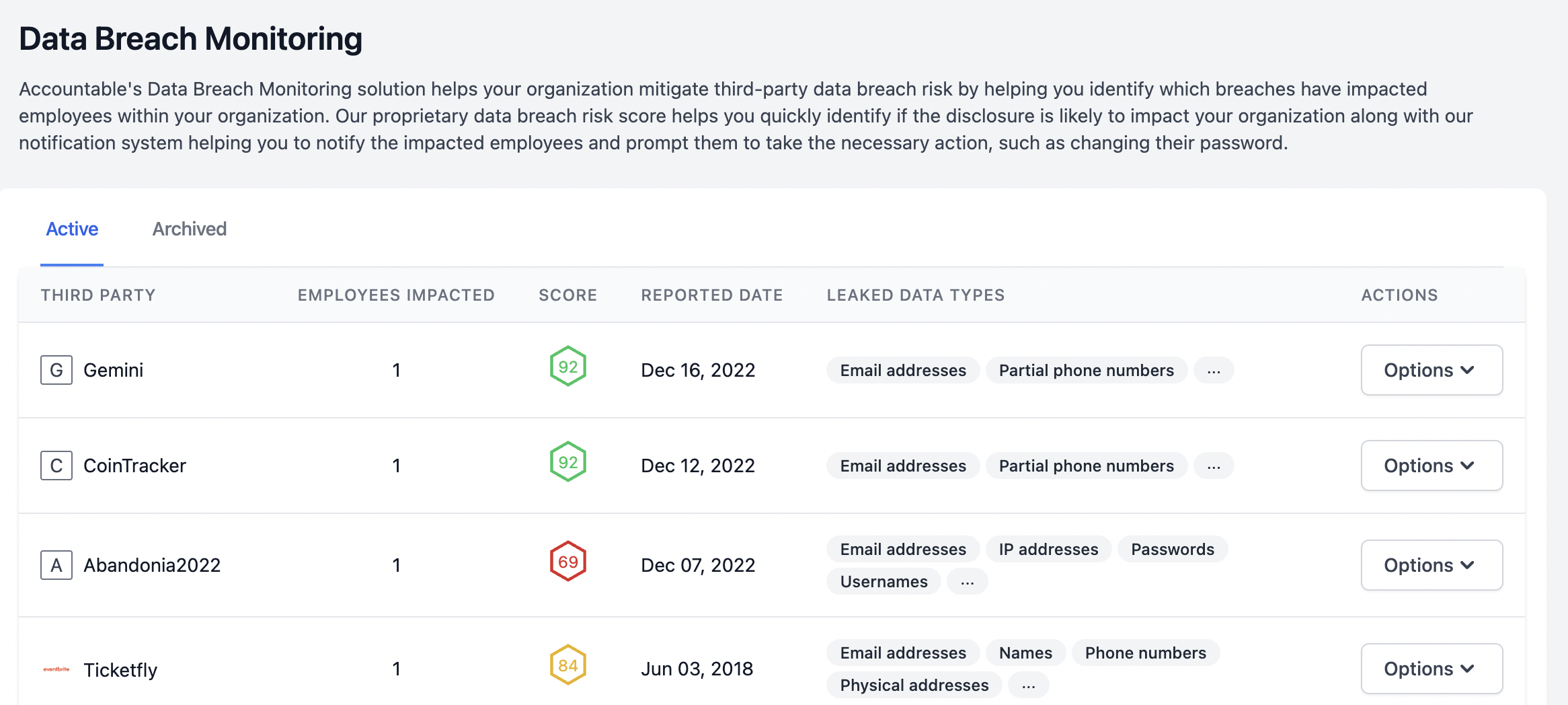Click Abandonia2022's employees impacted count
The height and width of the screenshot is (705, 1568).
click(x=397, y=565)
